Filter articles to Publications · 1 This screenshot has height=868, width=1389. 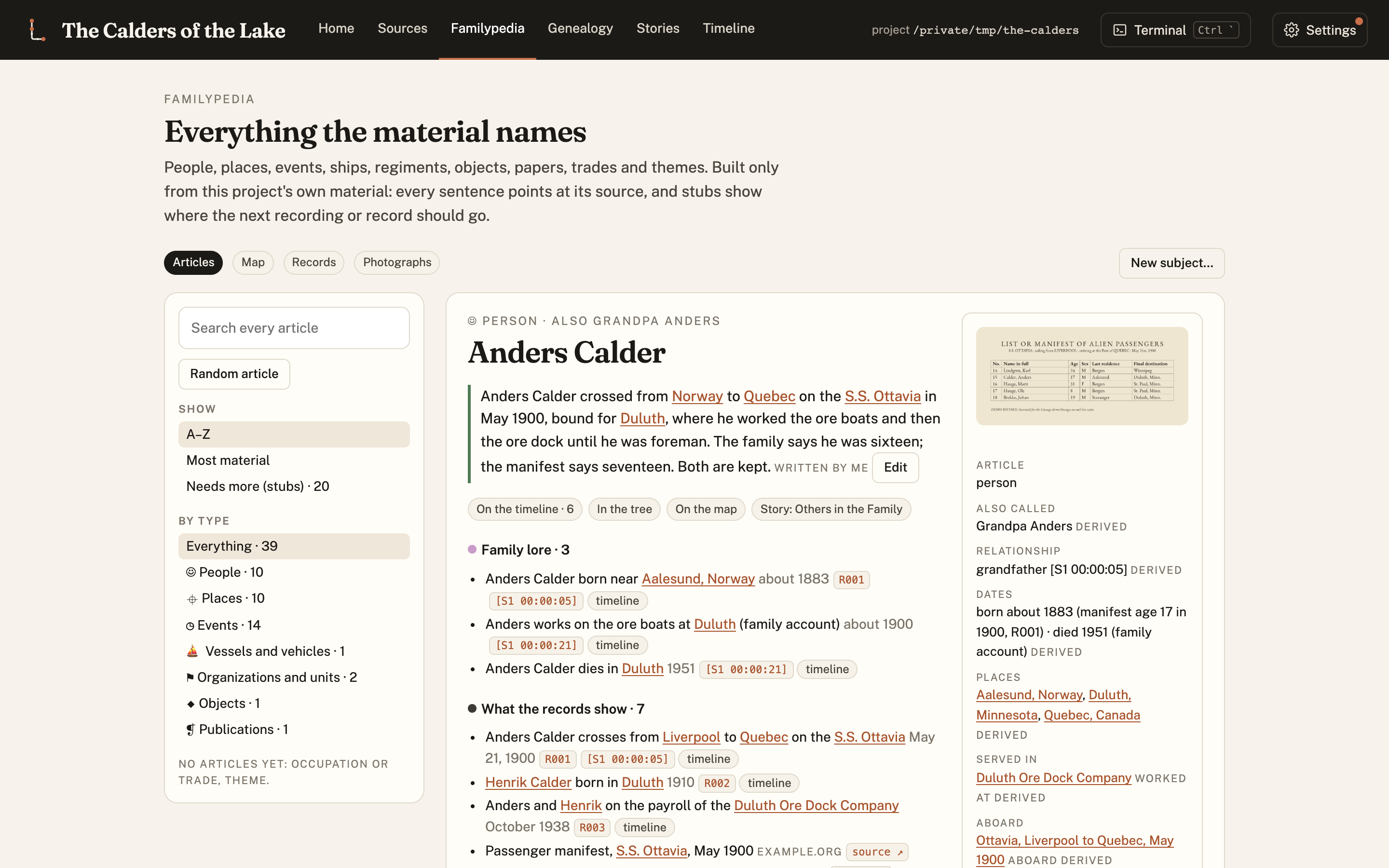coord(294,729)
